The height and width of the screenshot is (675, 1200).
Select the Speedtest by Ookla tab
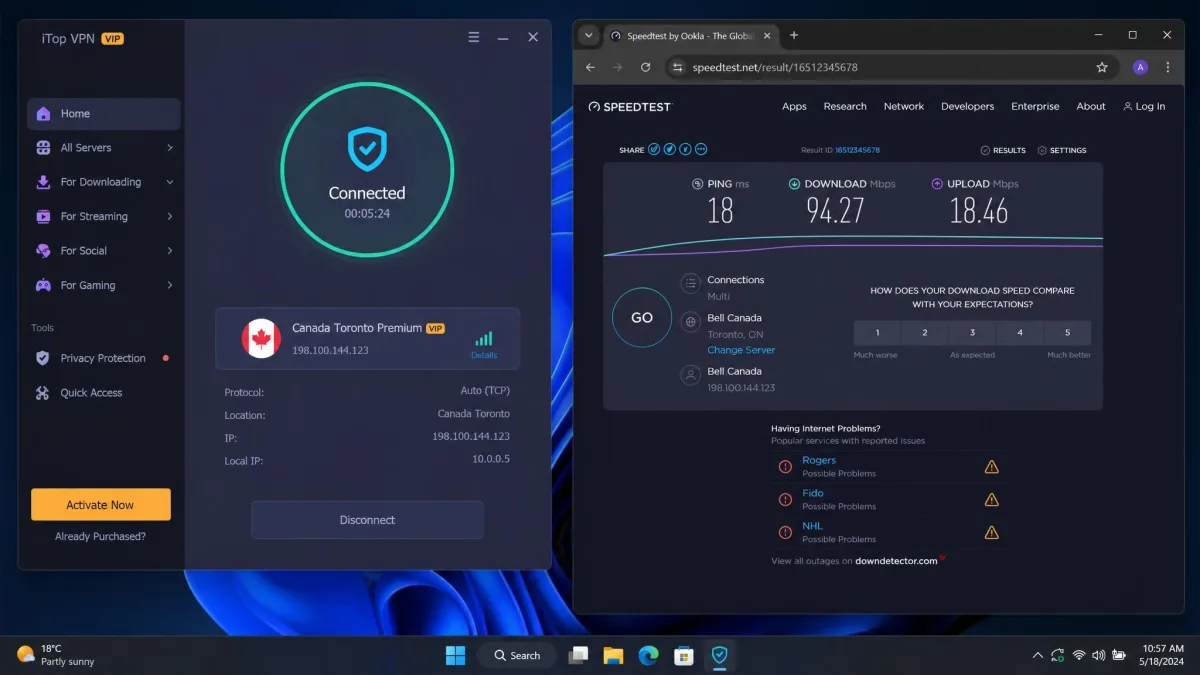click(x=691, y=36)
